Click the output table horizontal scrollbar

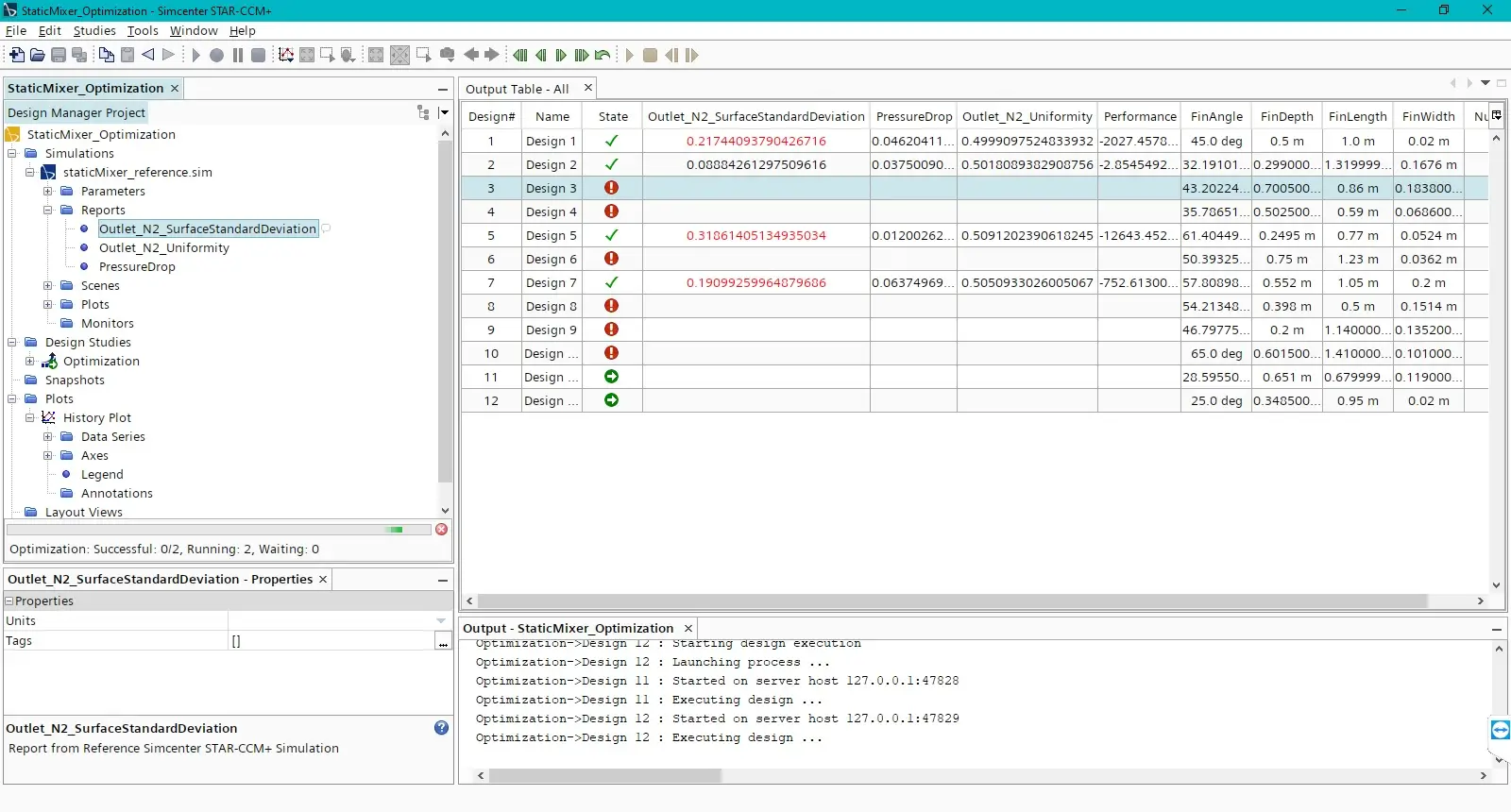[x=952, y=601]
